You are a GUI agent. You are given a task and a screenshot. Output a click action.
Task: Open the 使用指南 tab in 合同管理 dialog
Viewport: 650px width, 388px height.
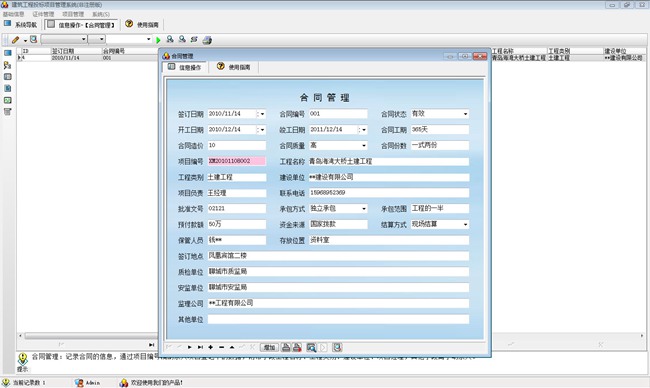tap(234, 67)
